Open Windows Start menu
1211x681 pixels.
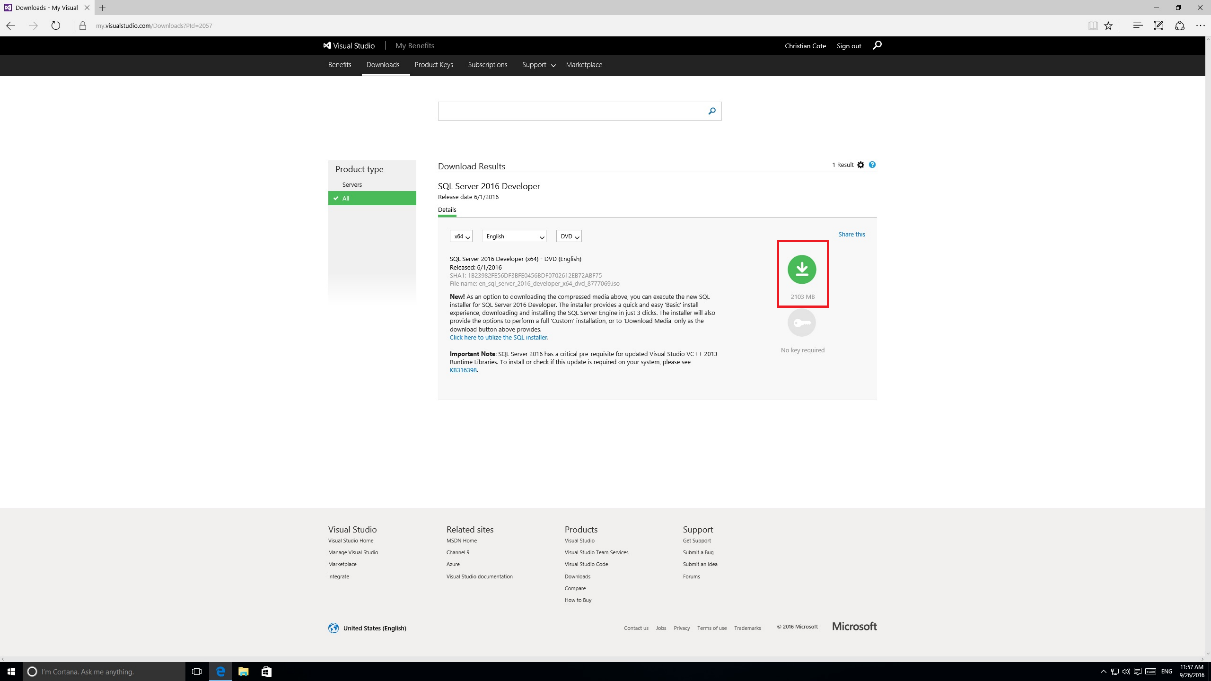click(11, 671)
